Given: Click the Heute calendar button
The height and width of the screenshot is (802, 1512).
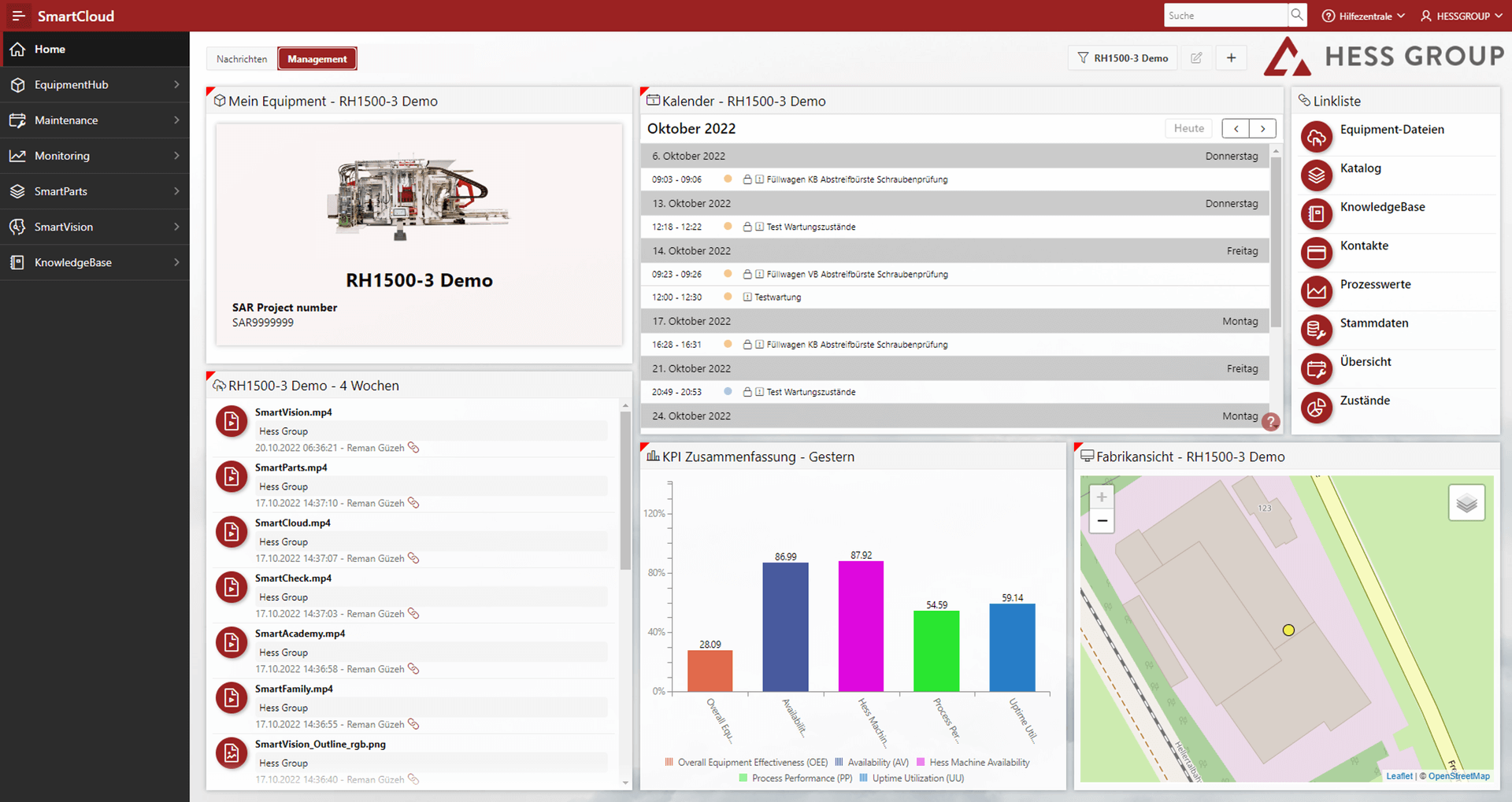Looking at the screenshot, I should click(x=1188, y=128).
